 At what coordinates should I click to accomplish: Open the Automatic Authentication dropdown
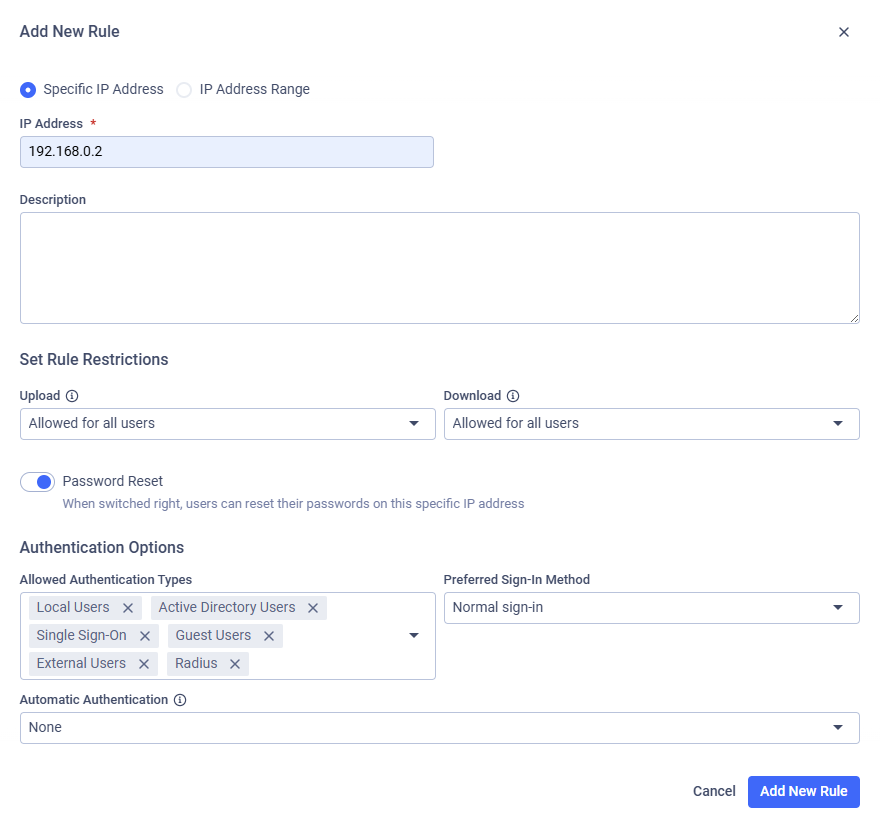pos(439,728)
